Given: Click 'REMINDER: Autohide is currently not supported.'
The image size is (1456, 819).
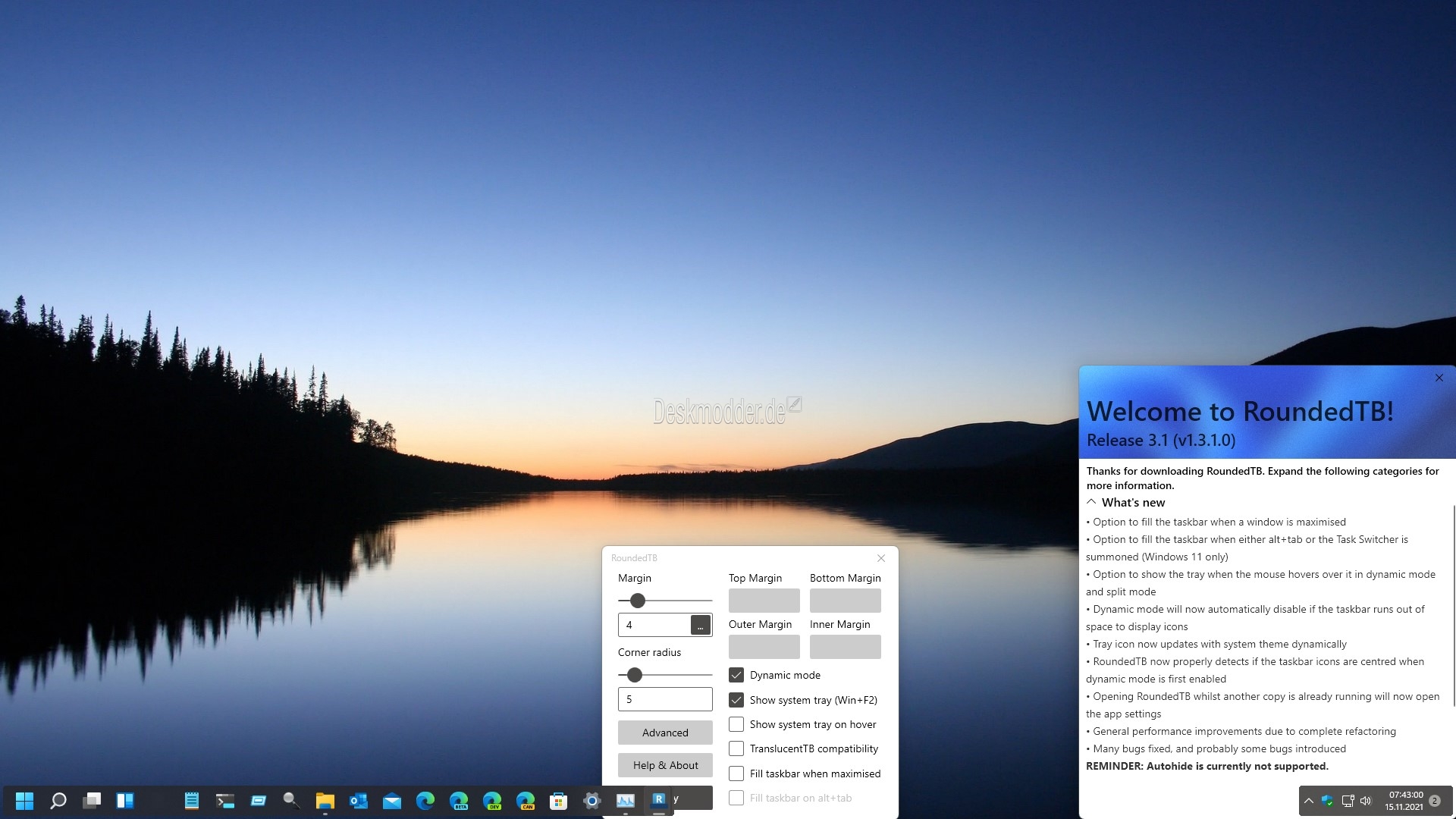Looking at the screenshot, I should pos(1207,766).
